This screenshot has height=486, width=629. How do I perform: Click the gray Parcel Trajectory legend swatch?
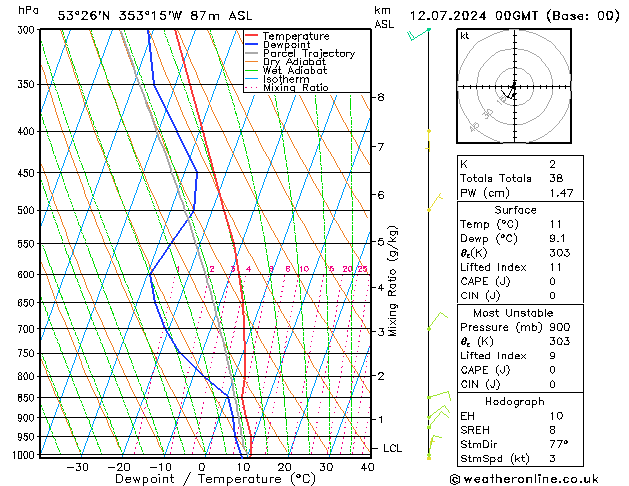click(252, 53)
